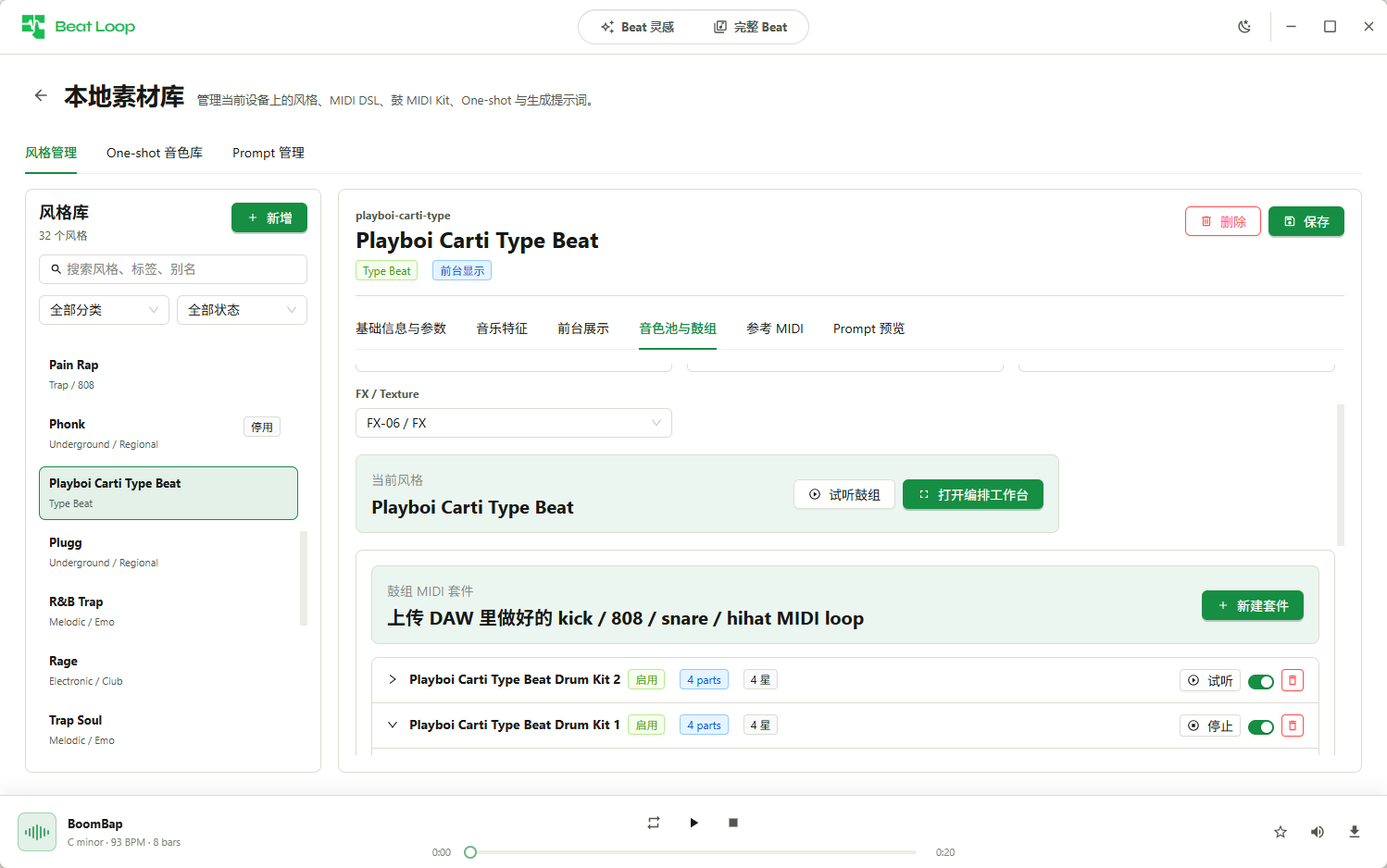The width and height of the screenshot is (1387, 868).
Task: Favorite the track with the star icon
Action: click(1281, 832)
